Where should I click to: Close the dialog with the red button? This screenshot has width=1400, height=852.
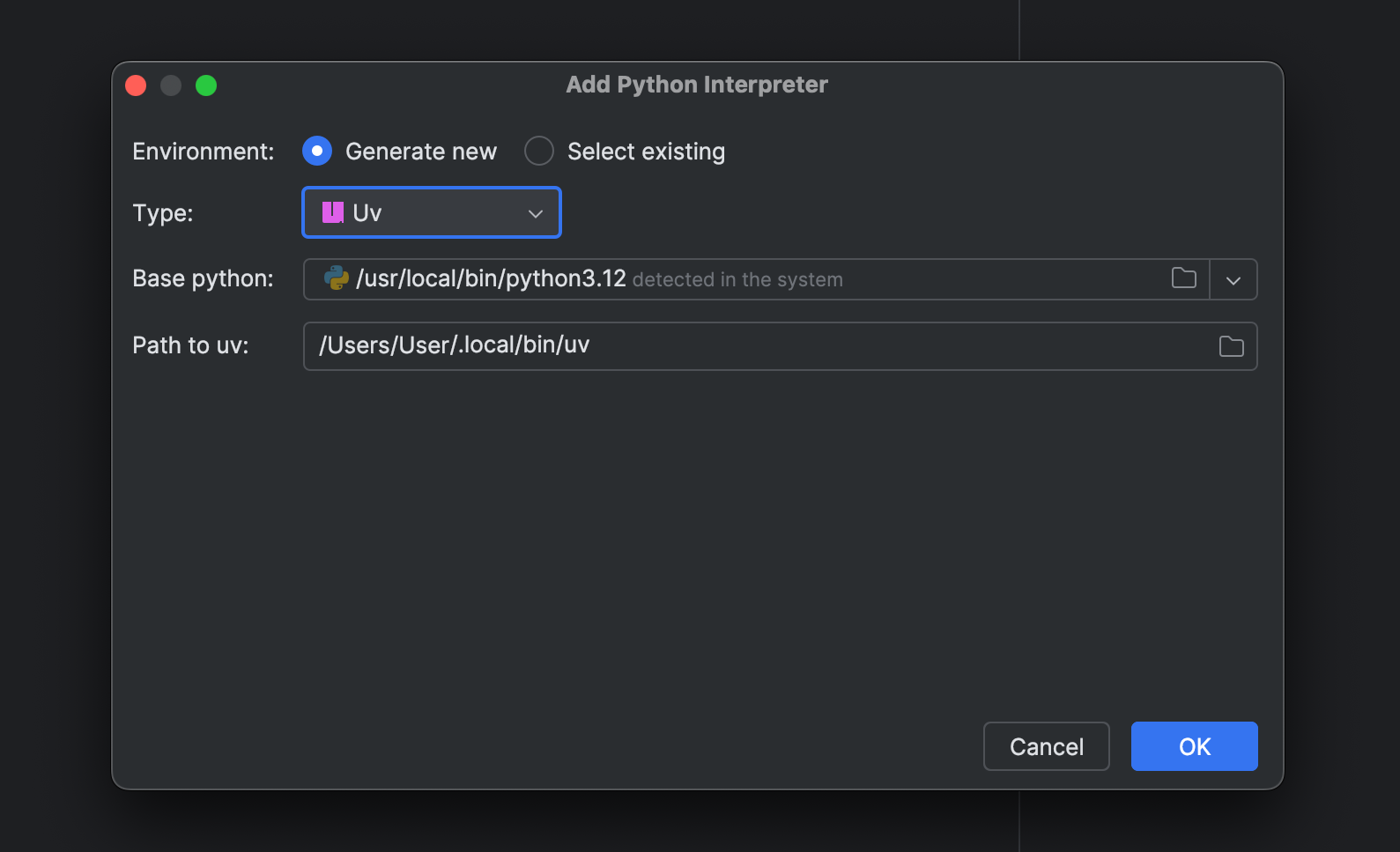pos(136,85)
